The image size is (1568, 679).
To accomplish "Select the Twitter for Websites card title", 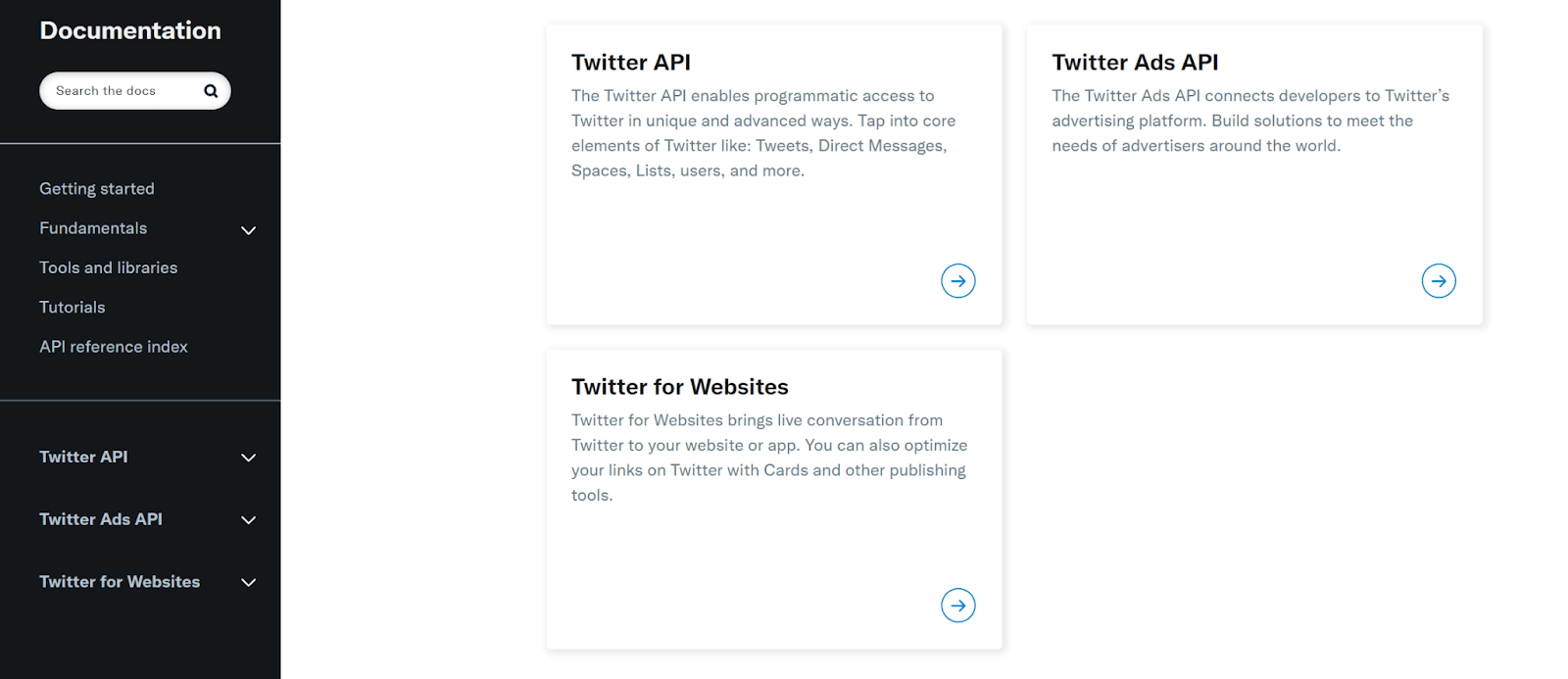I will (x=679, y=386).
